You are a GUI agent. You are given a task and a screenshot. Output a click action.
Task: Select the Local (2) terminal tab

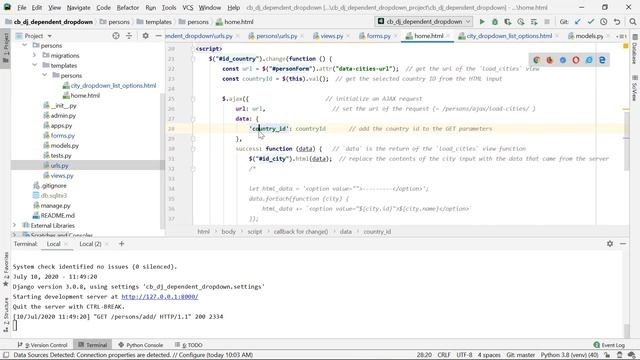90,244
